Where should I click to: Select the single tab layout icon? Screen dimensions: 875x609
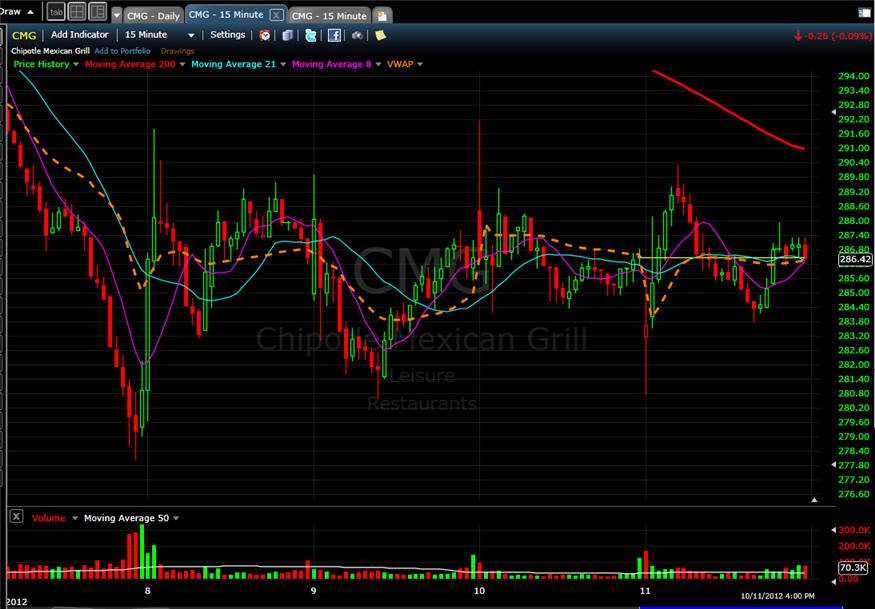(56, 12)
